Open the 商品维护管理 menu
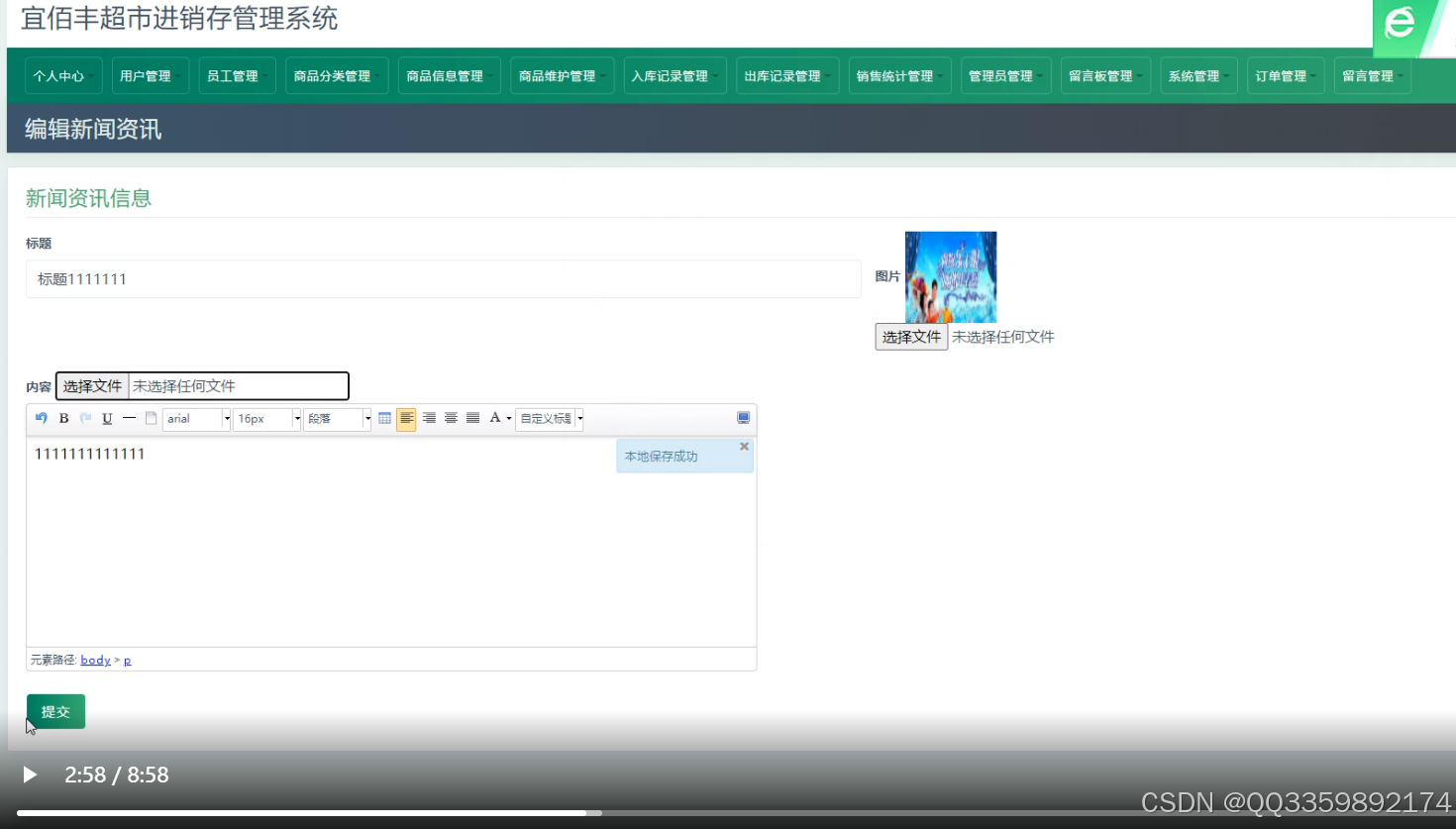The image size is (1456, 829). click(x=563, y=76)
